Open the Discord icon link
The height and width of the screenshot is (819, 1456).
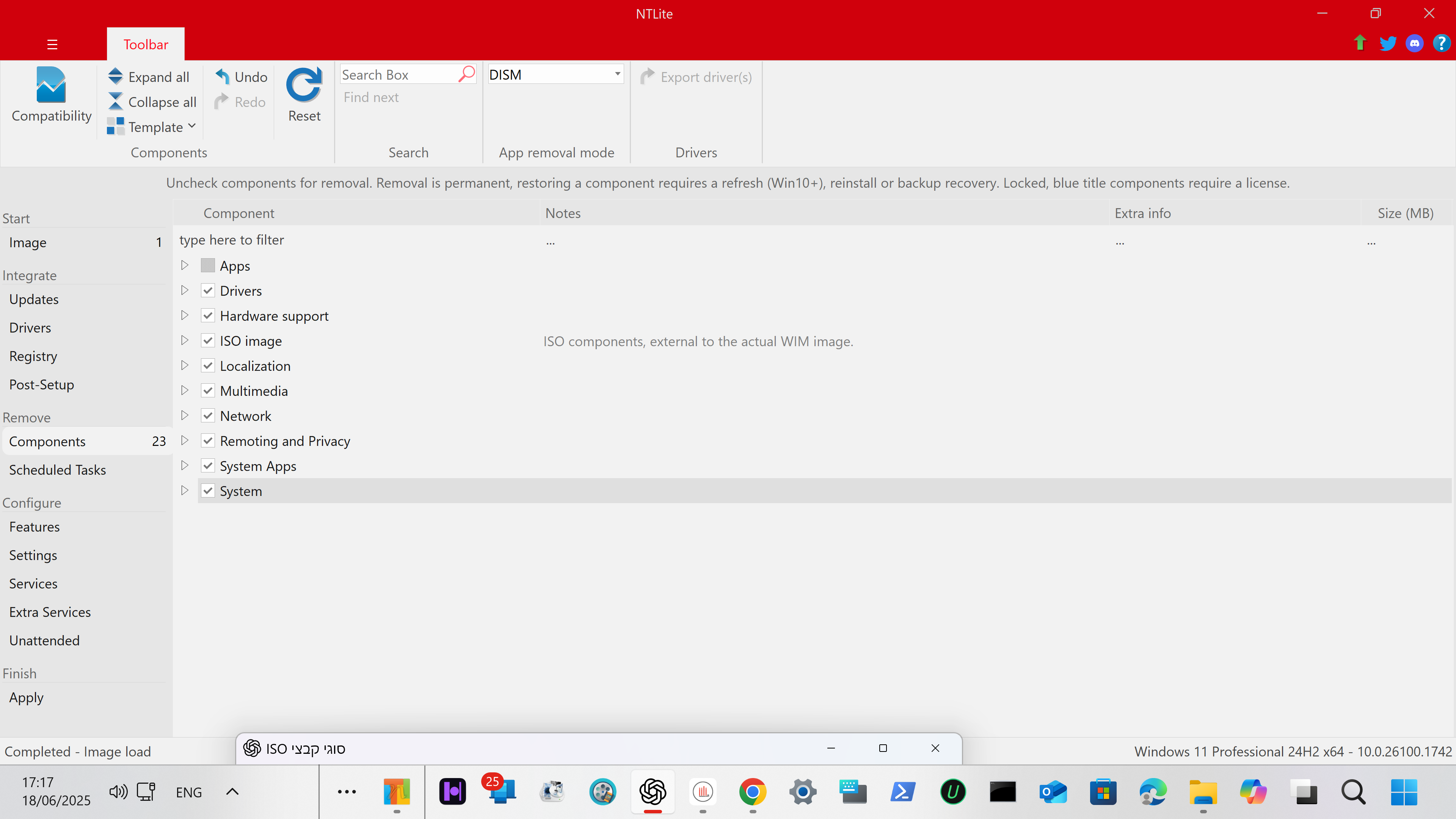(x=1415, y=43)
